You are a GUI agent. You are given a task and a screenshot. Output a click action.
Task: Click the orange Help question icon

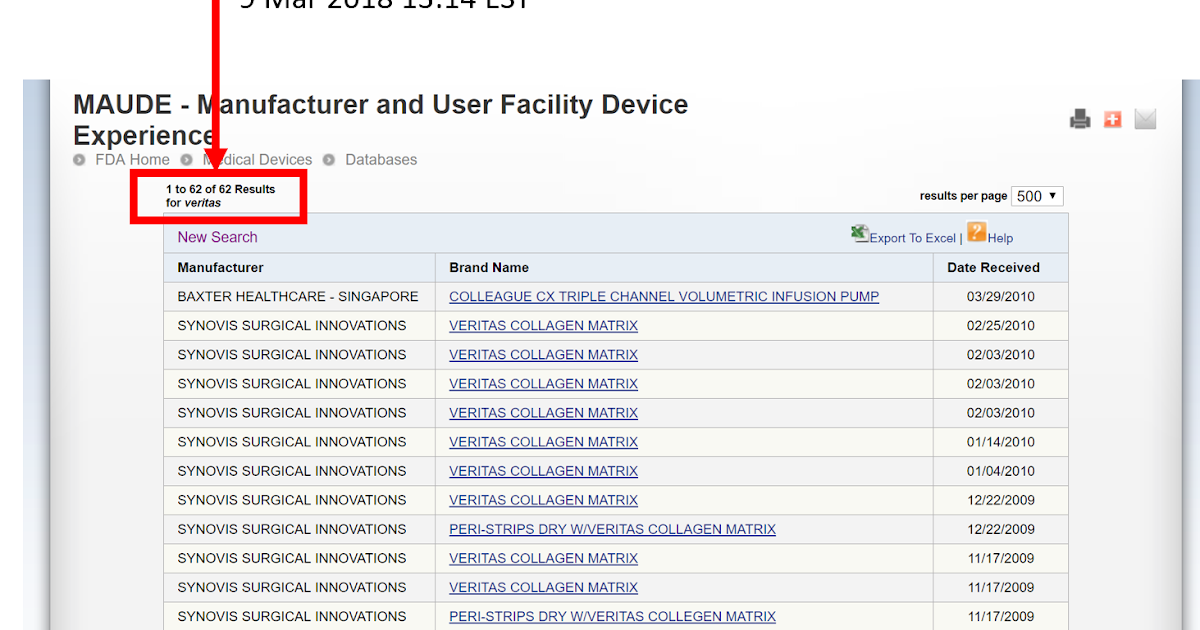pos(976,233)
